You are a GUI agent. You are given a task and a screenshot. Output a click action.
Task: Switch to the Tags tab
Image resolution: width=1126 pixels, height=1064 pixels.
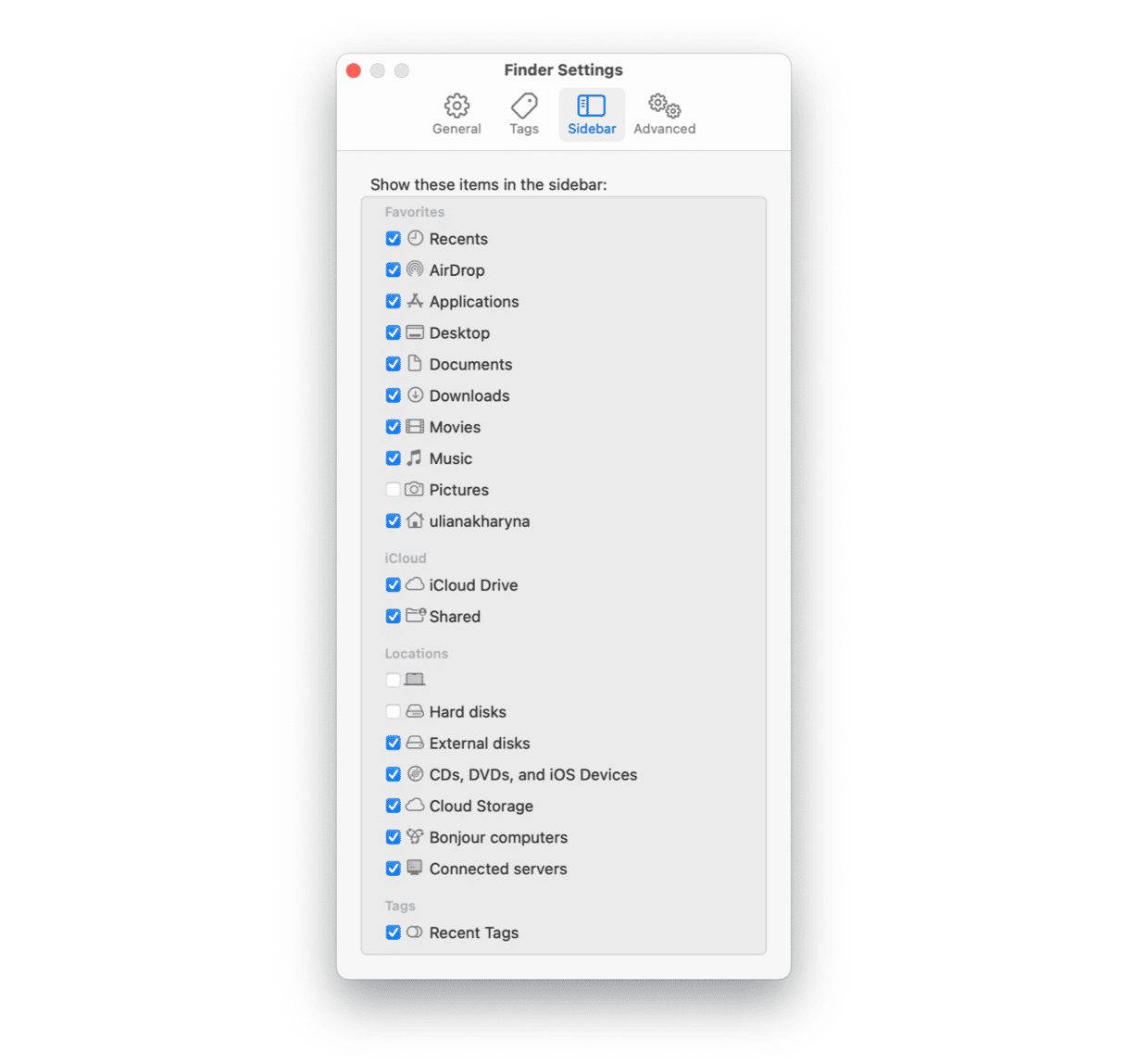point(524,115)
